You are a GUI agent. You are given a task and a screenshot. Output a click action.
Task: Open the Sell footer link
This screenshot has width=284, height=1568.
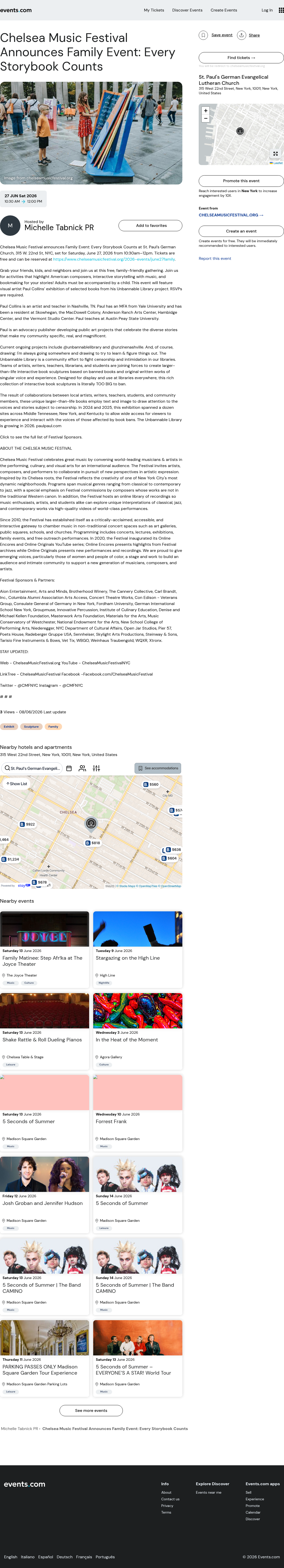pos(248,1493)
